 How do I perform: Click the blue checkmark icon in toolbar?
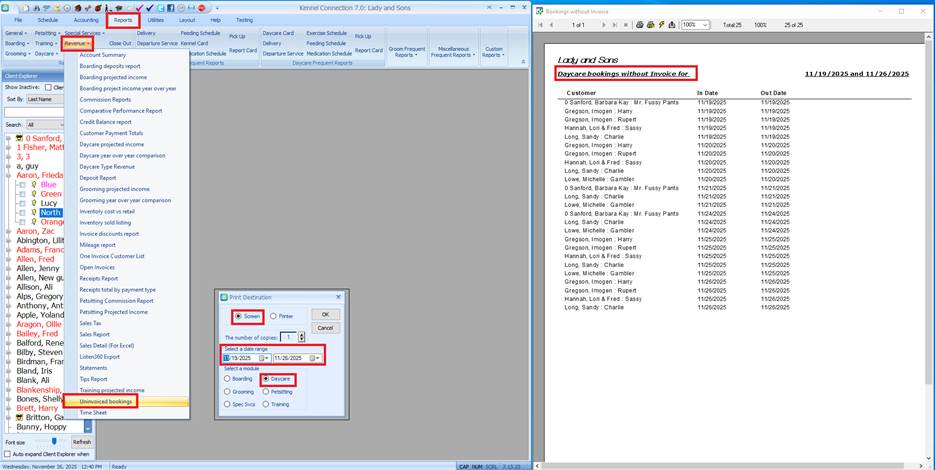click(149, 8)
